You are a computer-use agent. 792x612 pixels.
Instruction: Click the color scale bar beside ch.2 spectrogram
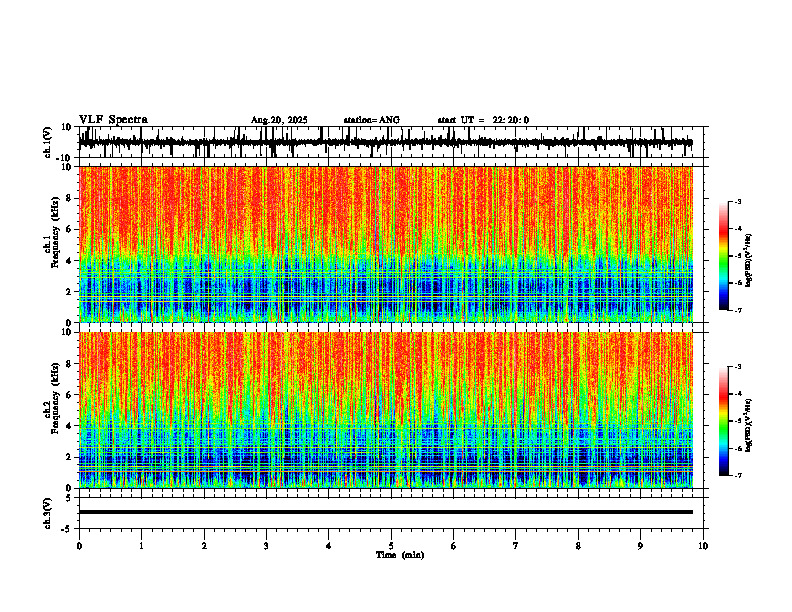(723, 421)
